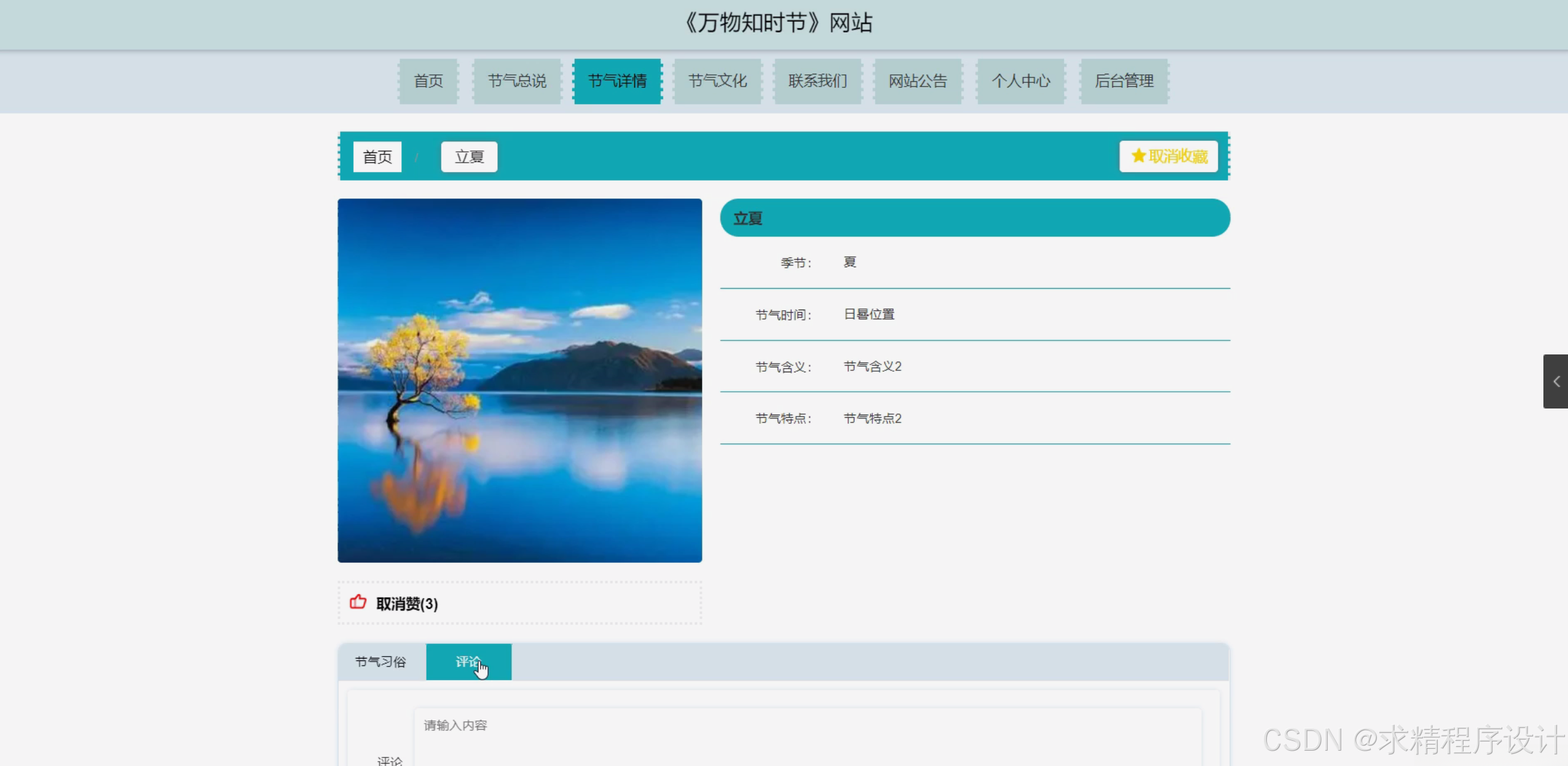Click the star icon in 取消收藏
1568x766 pixels.
pyautogui.click(x=1138, y=156)
